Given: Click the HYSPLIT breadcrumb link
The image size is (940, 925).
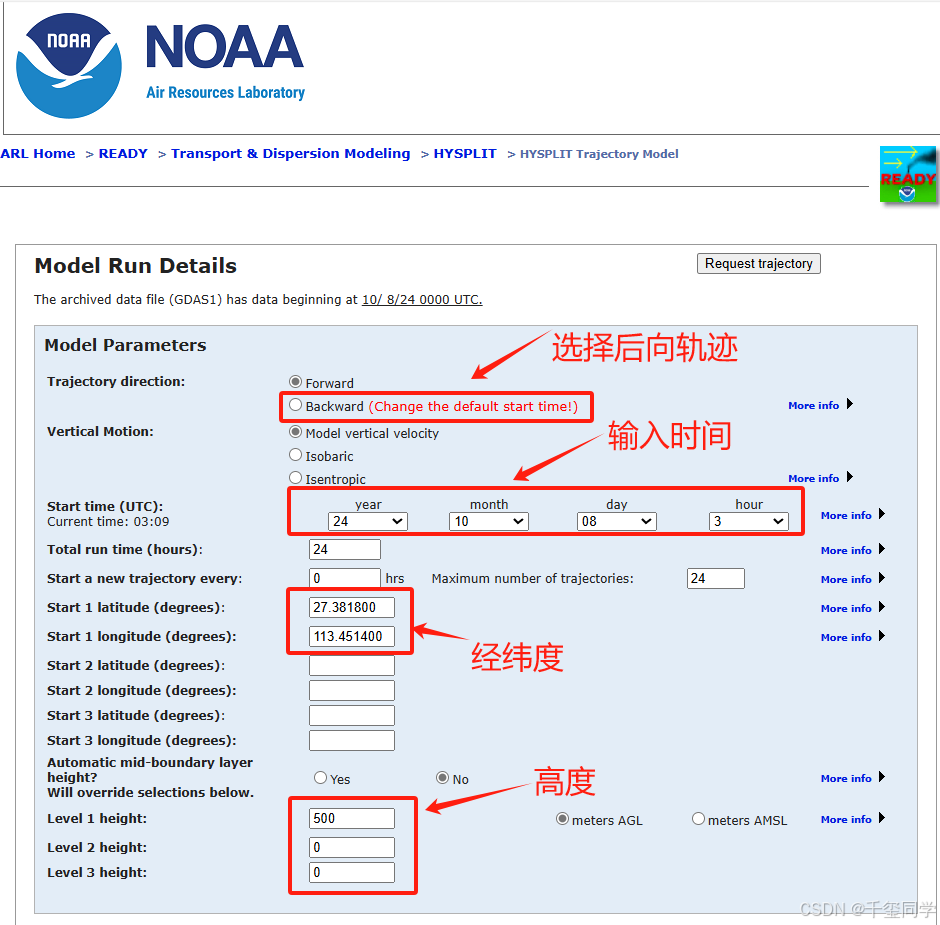Looking at the screenshot, I should pyautogui.click(x=465, y=153).
